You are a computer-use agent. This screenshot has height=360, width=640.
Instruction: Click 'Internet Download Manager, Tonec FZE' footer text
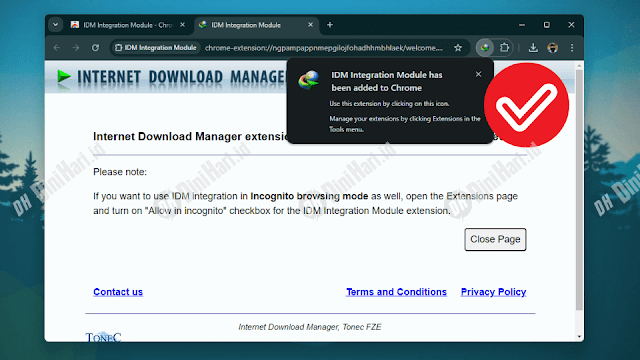coord(310,327)
